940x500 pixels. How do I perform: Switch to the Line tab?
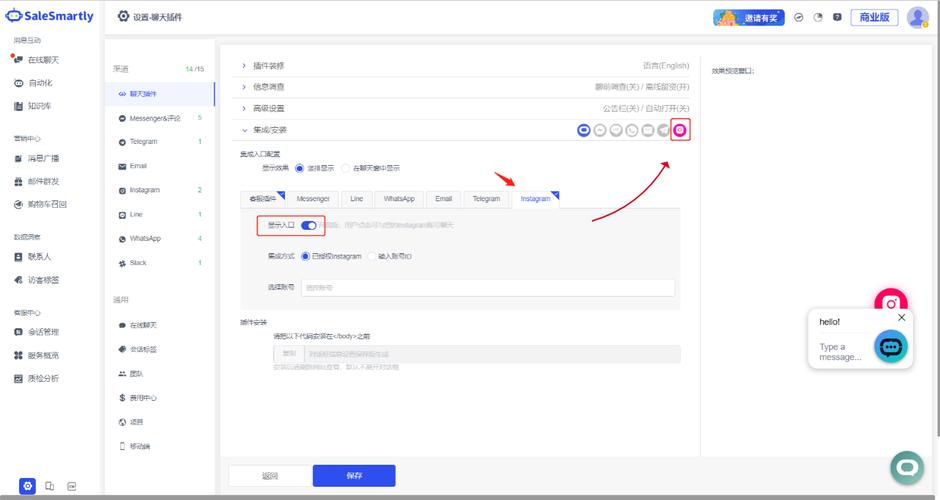pos(357,199)
